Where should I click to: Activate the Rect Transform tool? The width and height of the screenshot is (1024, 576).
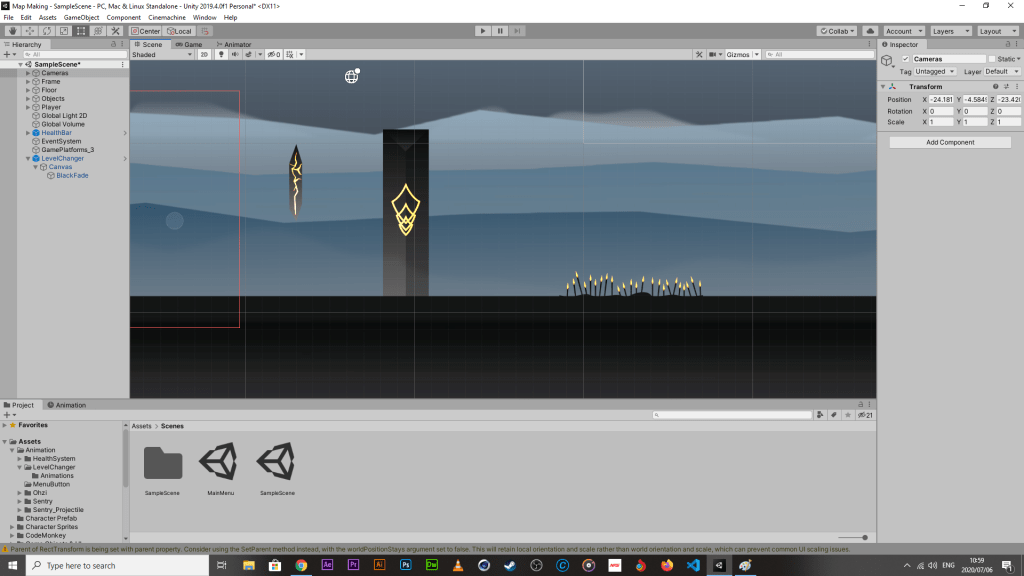pyautogui.click(x=80, y=31)
